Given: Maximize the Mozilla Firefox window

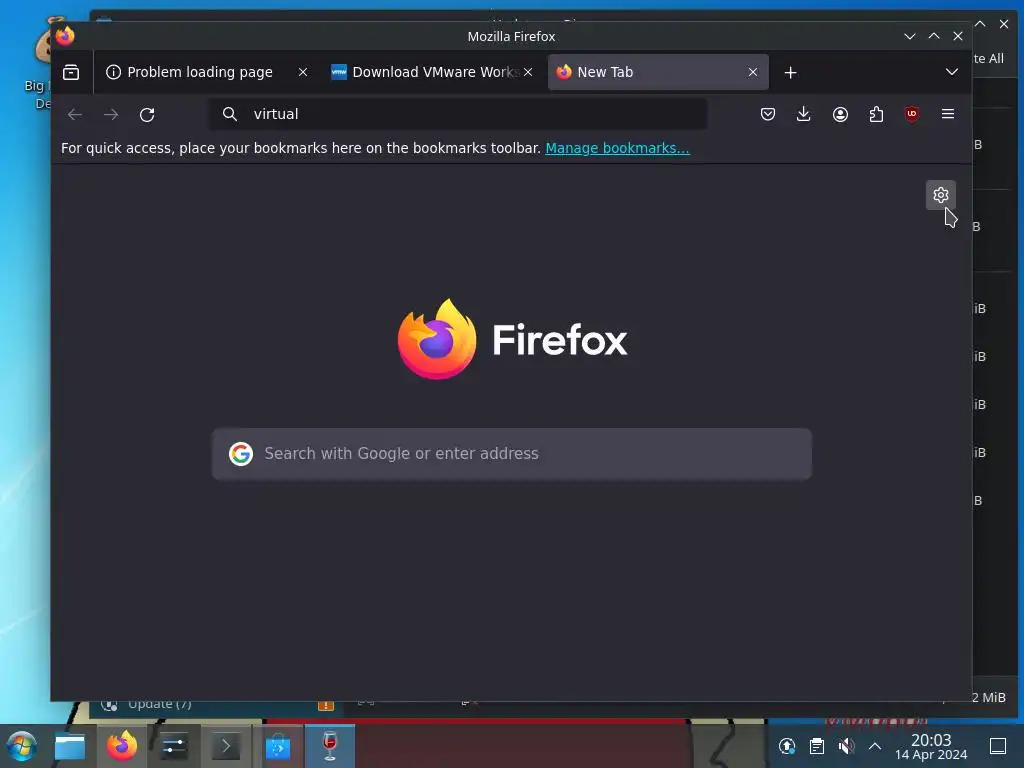Looking at the screenshot, I should point(934,37).
